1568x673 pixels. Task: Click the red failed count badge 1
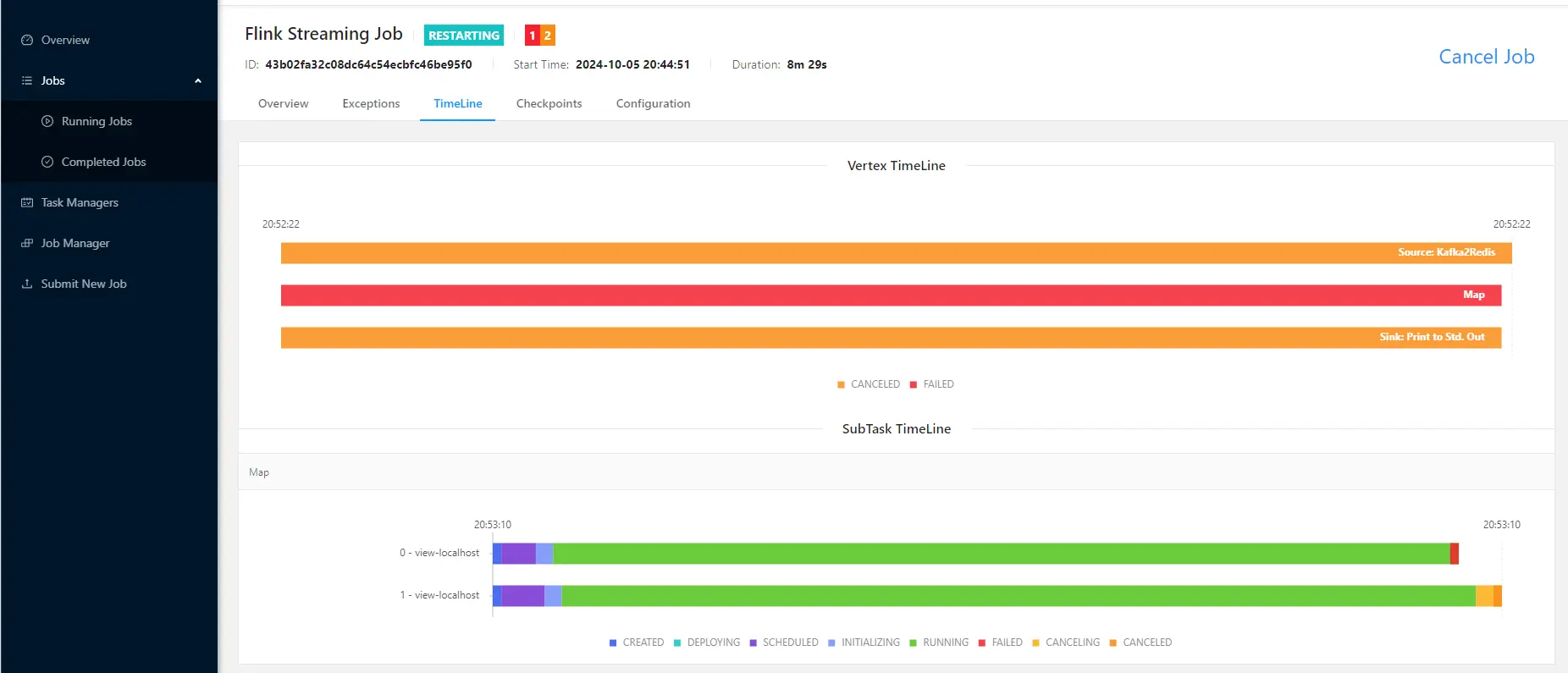[x=533, y=35]
